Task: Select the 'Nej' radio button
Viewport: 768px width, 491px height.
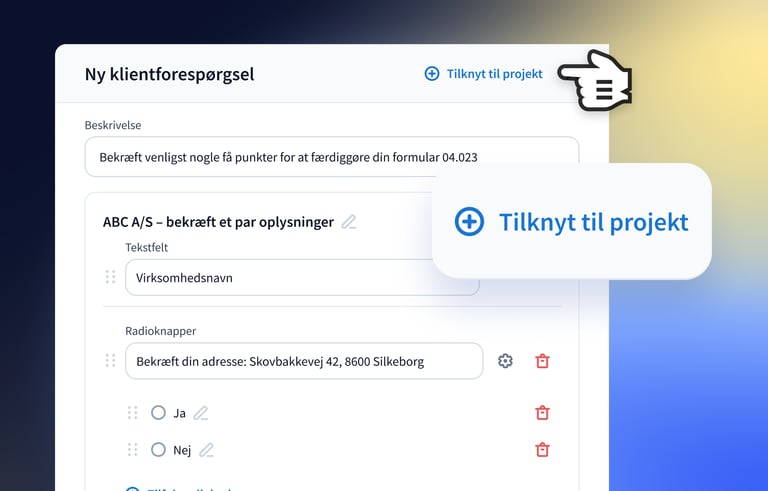Action: tap(158, 450)
